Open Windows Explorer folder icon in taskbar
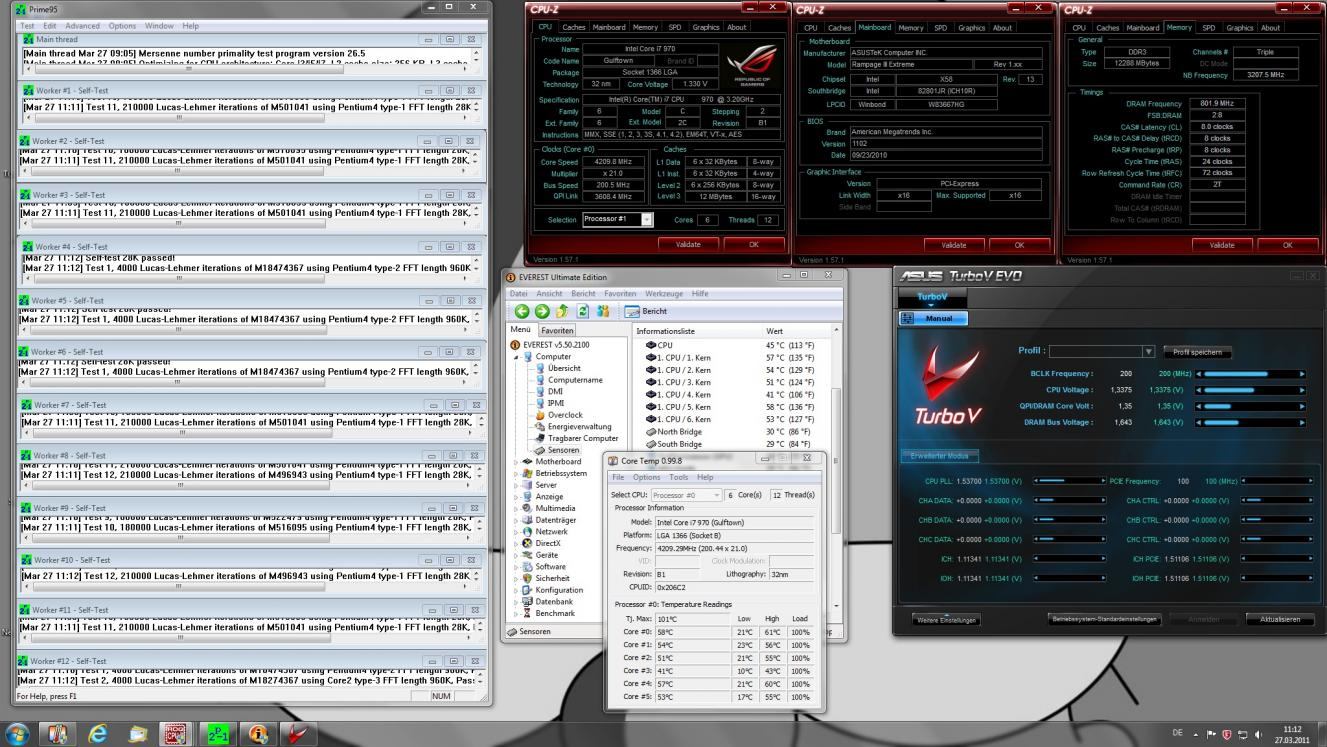 coord(137,734)
